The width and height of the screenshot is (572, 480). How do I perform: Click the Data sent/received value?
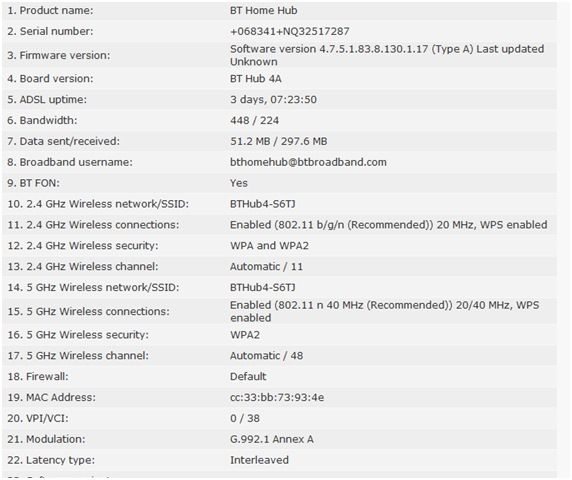coord(279,141)
